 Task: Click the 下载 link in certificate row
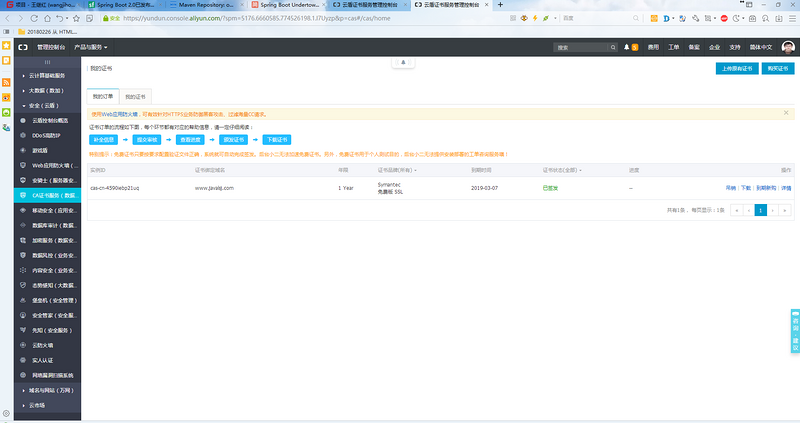pyautogui.click(x=745, y=188)
